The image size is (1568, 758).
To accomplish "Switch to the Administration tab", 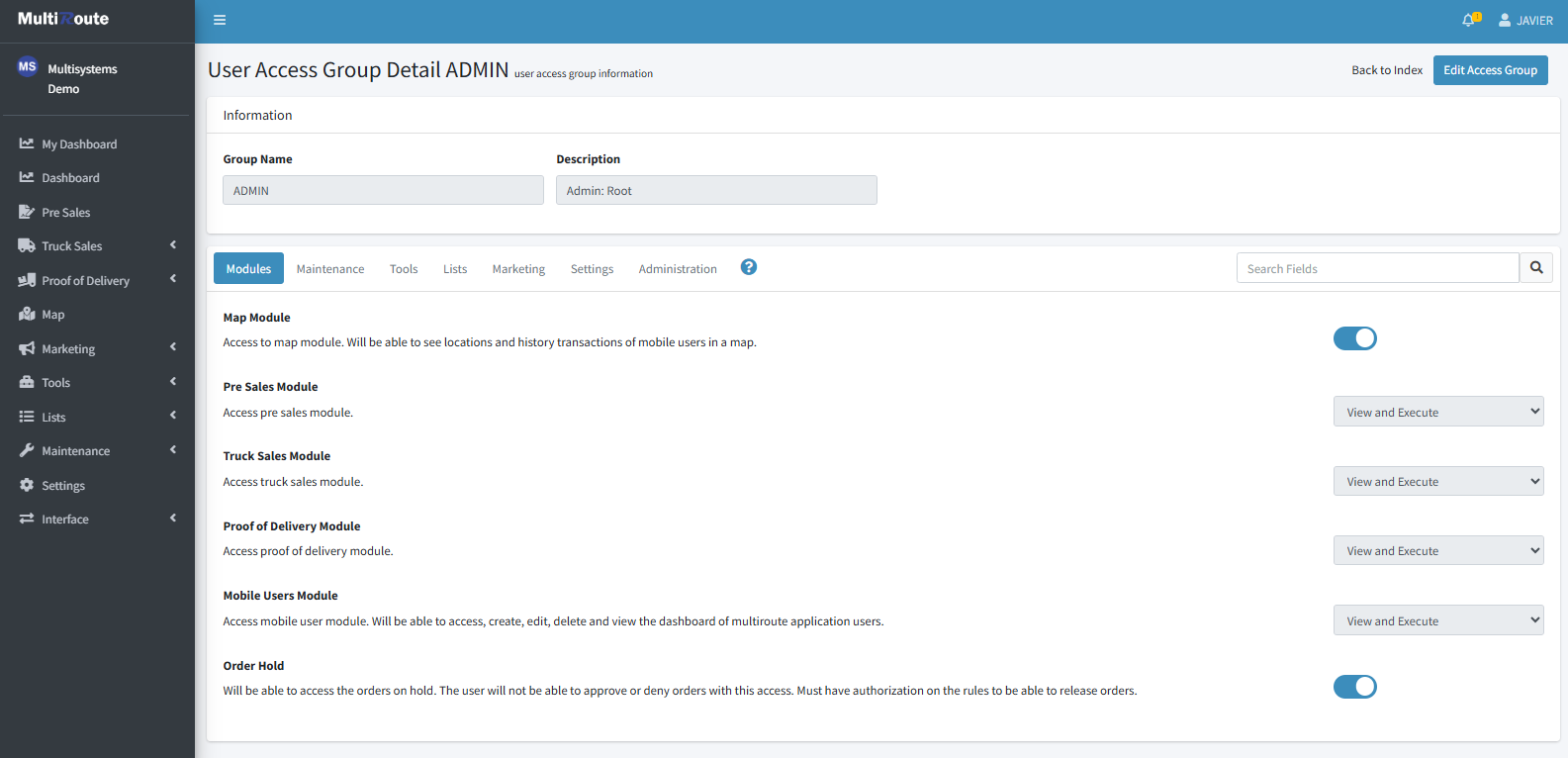I will (678, 269).
